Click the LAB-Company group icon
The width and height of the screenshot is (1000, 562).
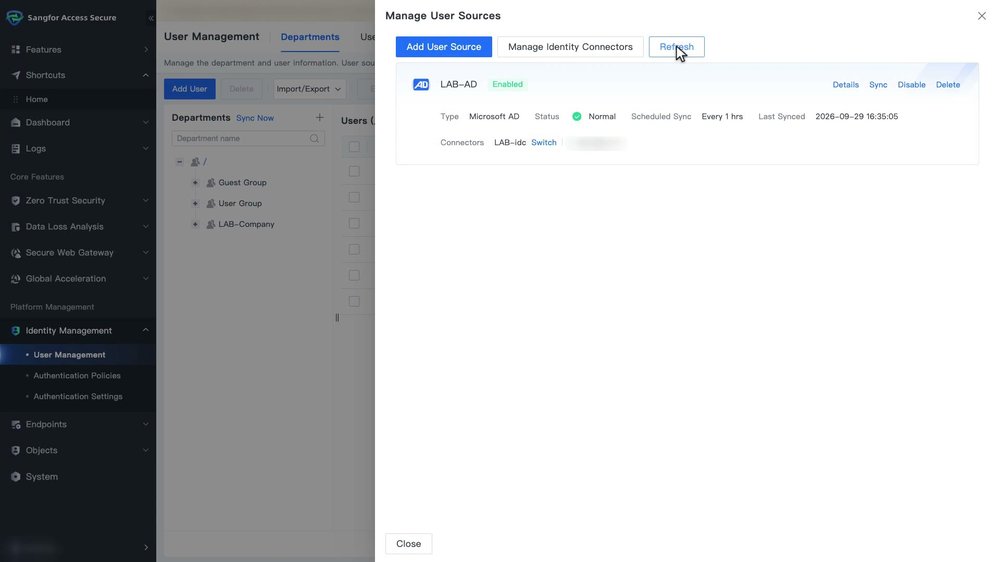[x=210, y=224]
